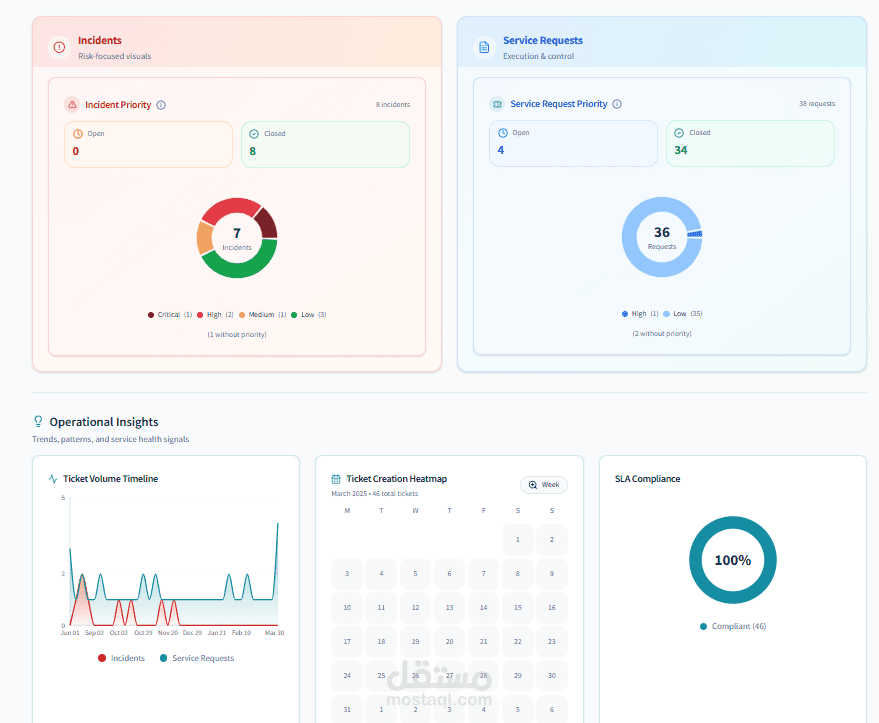Click the orange Medium donut segment
This screenshot has width=879, height=723.
point(204,238)
